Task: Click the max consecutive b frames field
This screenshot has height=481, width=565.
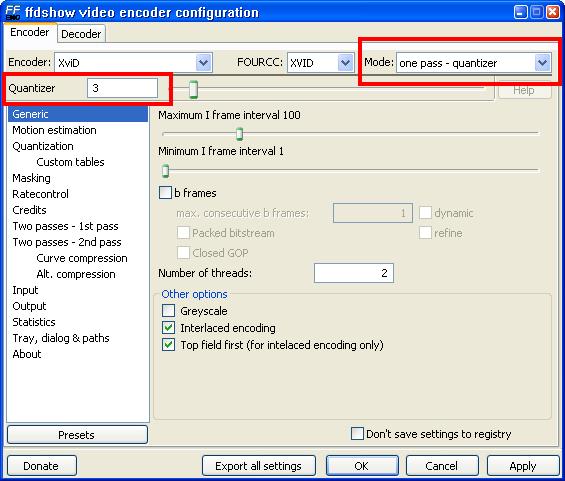Action: tap(373, 213)
